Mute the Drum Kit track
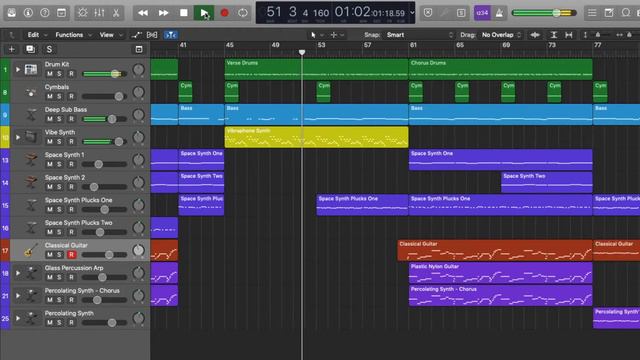The height and width of the screenshot is (360, 640). tap(49, 74)
